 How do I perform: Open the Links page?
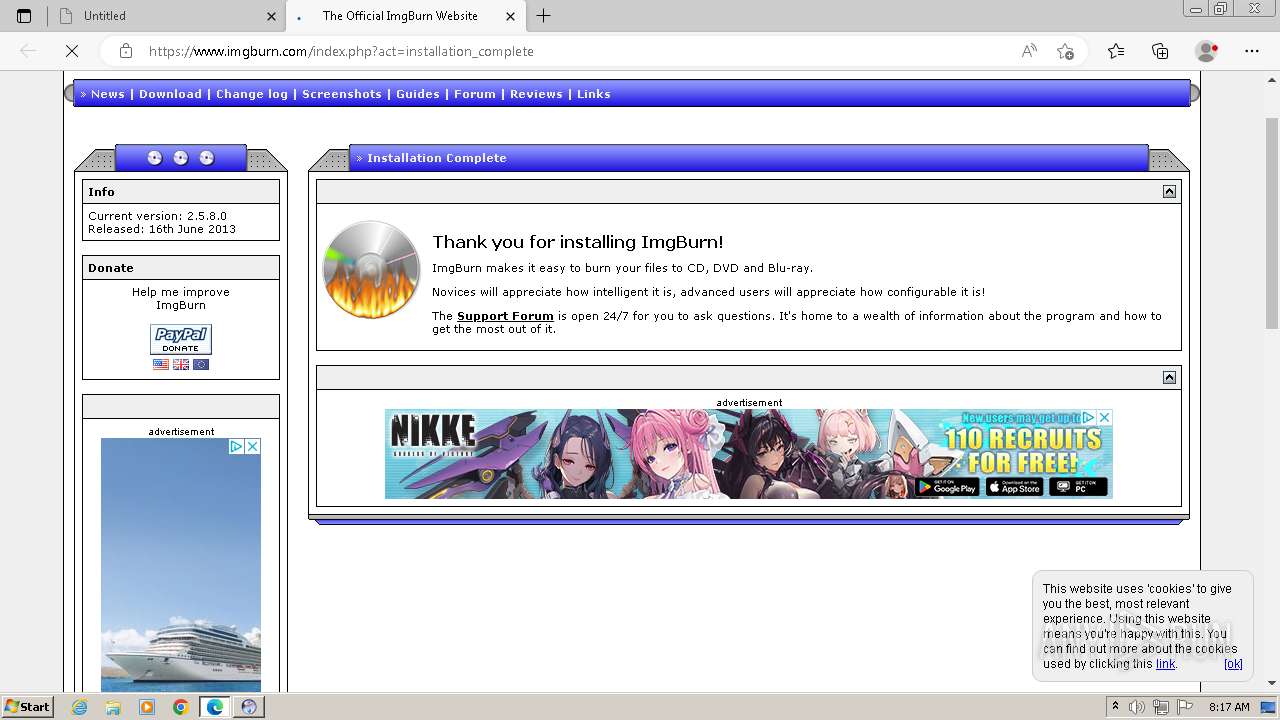click(x=594, y=94)
